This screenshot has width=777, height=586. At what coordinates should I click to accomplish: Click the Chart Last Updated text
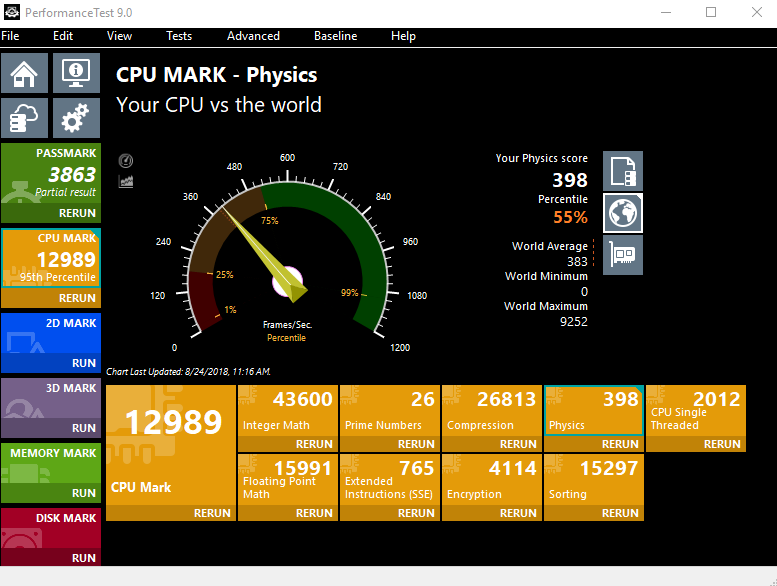(188, 372)
